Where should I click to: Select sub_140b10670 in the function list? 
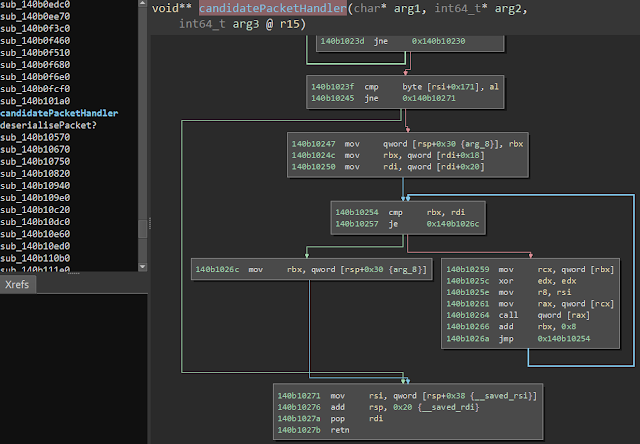pyautogui.click(x=35, y=149)
